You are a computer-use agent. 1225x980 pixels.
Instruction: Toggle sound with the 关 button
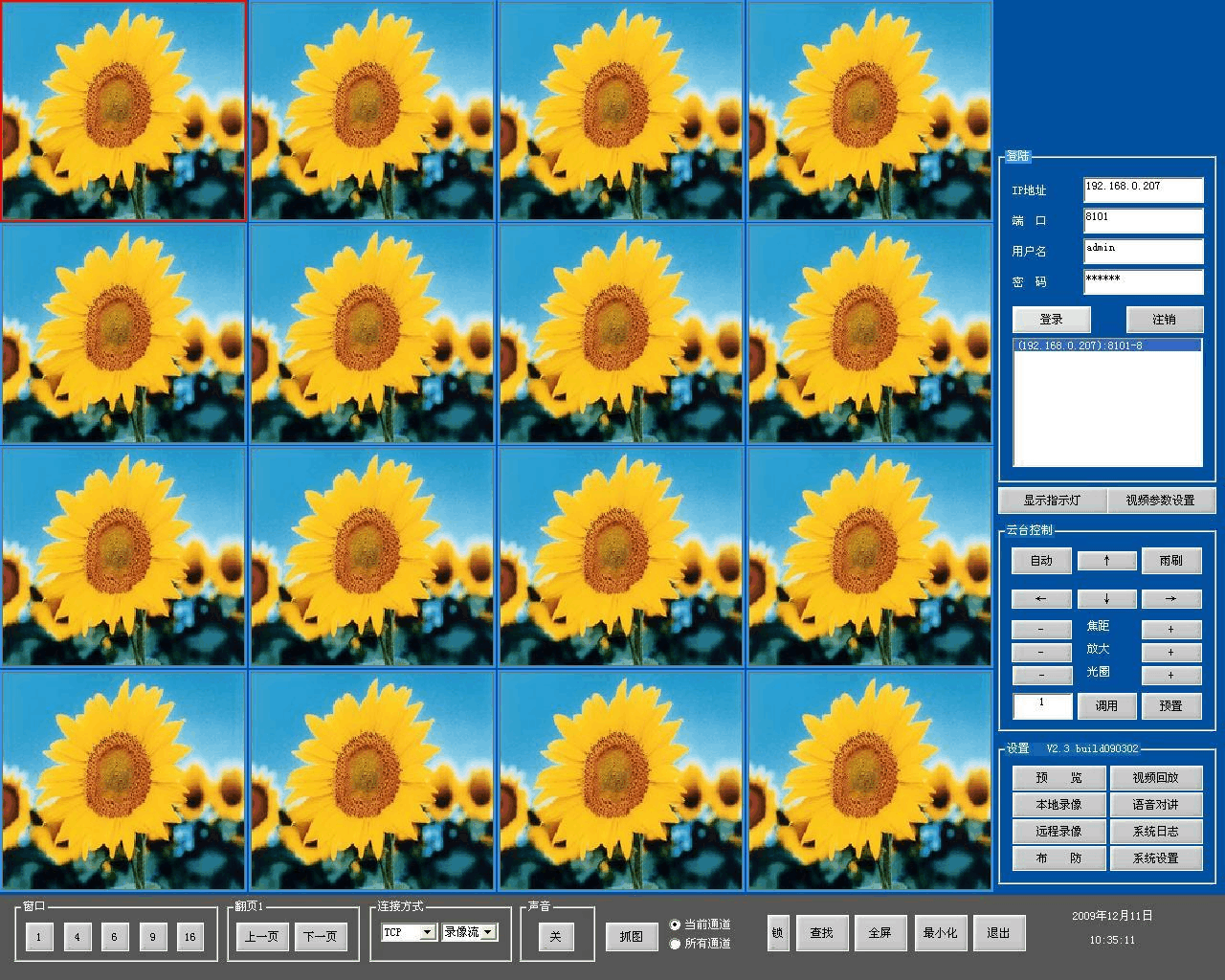tap(555, 937)
